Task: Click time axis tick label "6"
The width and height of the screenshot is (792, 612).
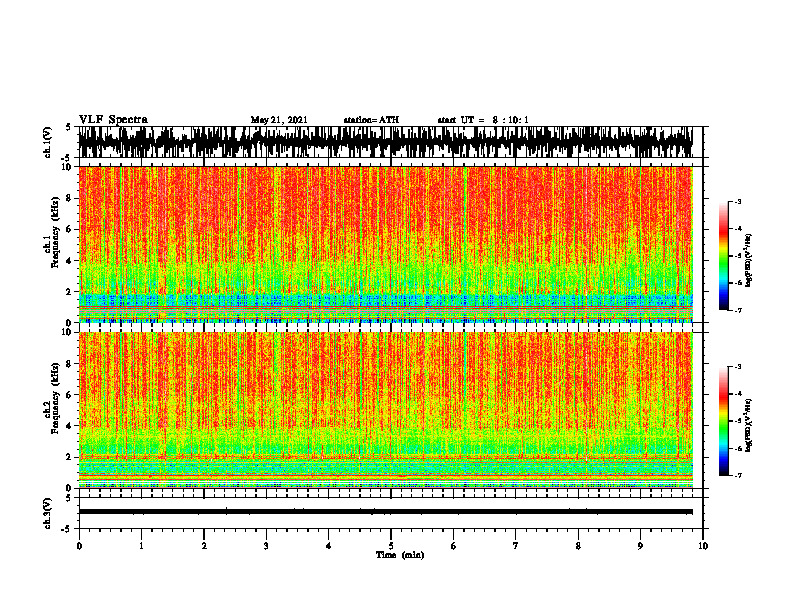Action: pos(454,546)
